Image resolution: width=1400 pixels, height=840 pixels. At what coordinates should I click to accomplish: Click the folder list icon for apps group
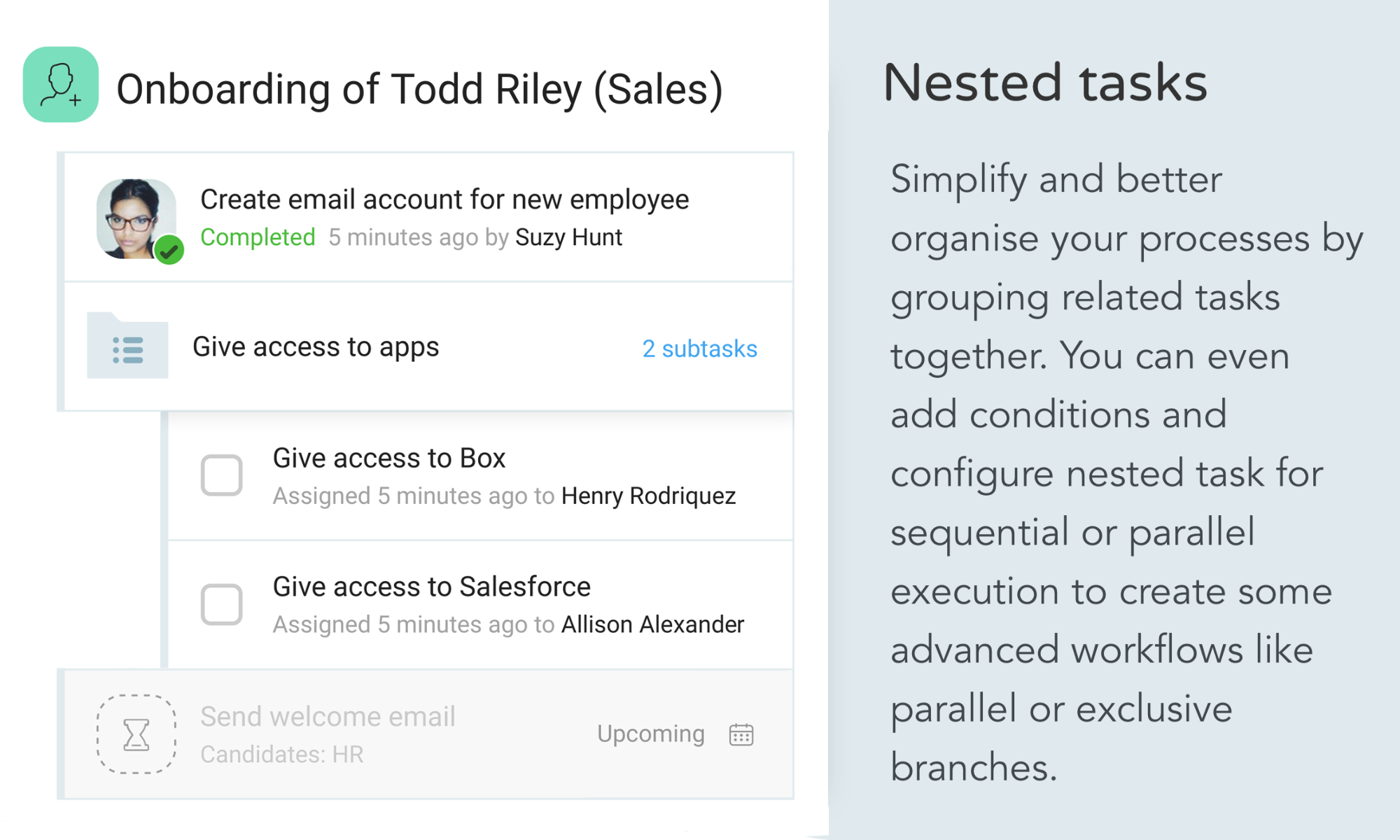coord(127,347)
